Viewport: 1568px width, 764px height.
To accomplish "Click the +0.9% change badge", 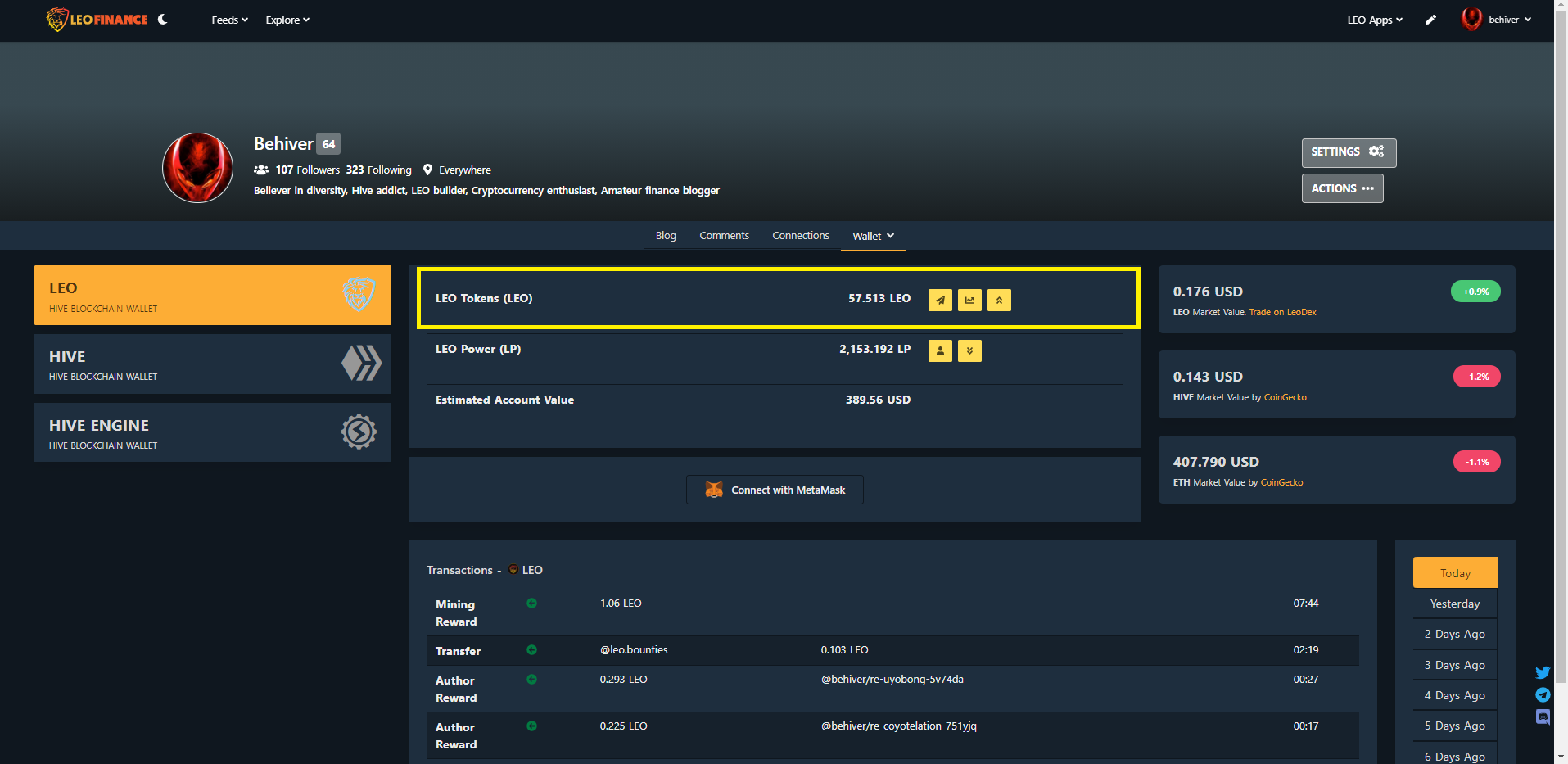I will point(1475,292).
